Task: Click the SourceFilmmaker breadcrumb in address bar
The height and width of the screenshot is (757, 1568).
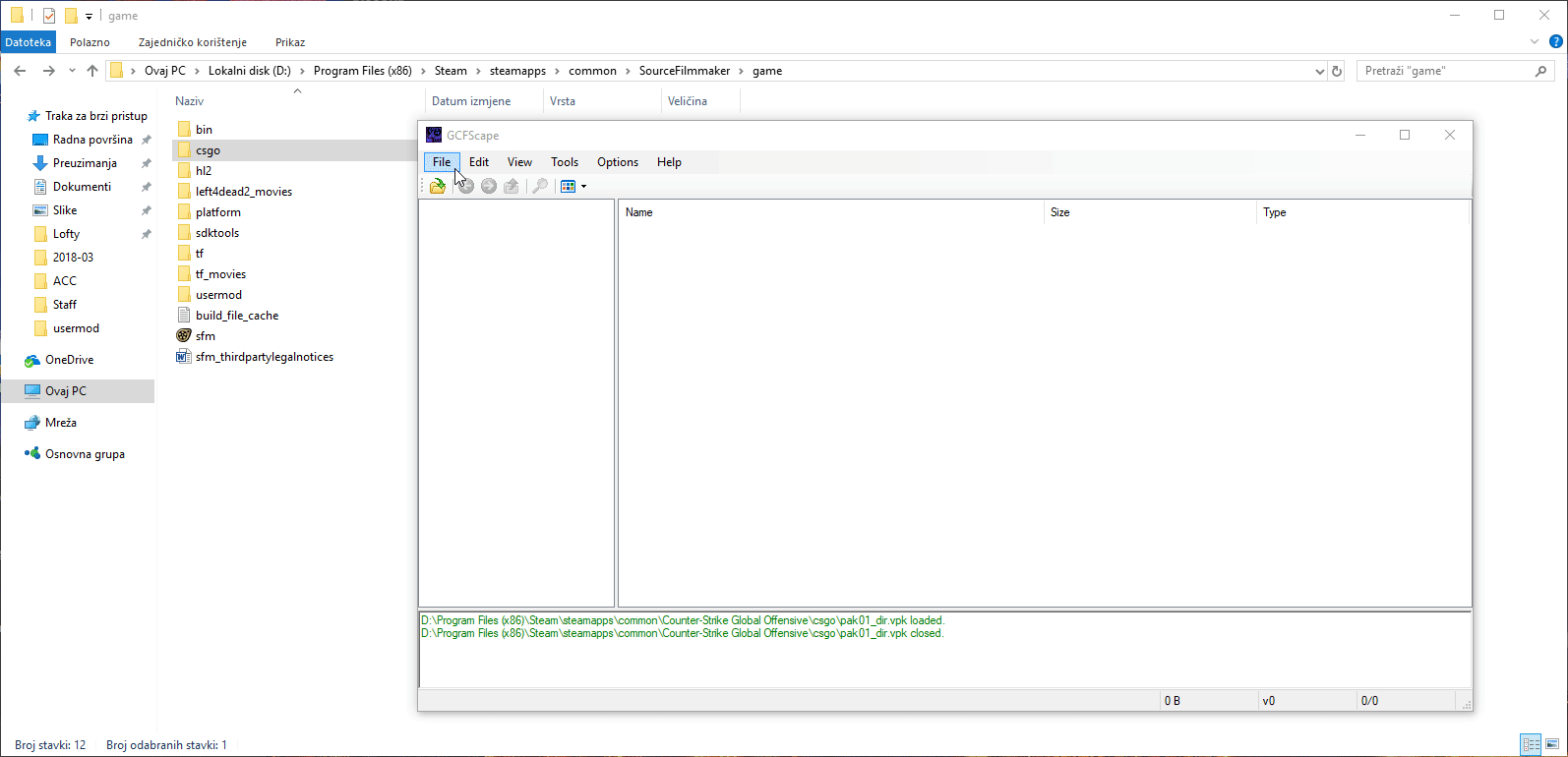Action: [x=685, y=71]
